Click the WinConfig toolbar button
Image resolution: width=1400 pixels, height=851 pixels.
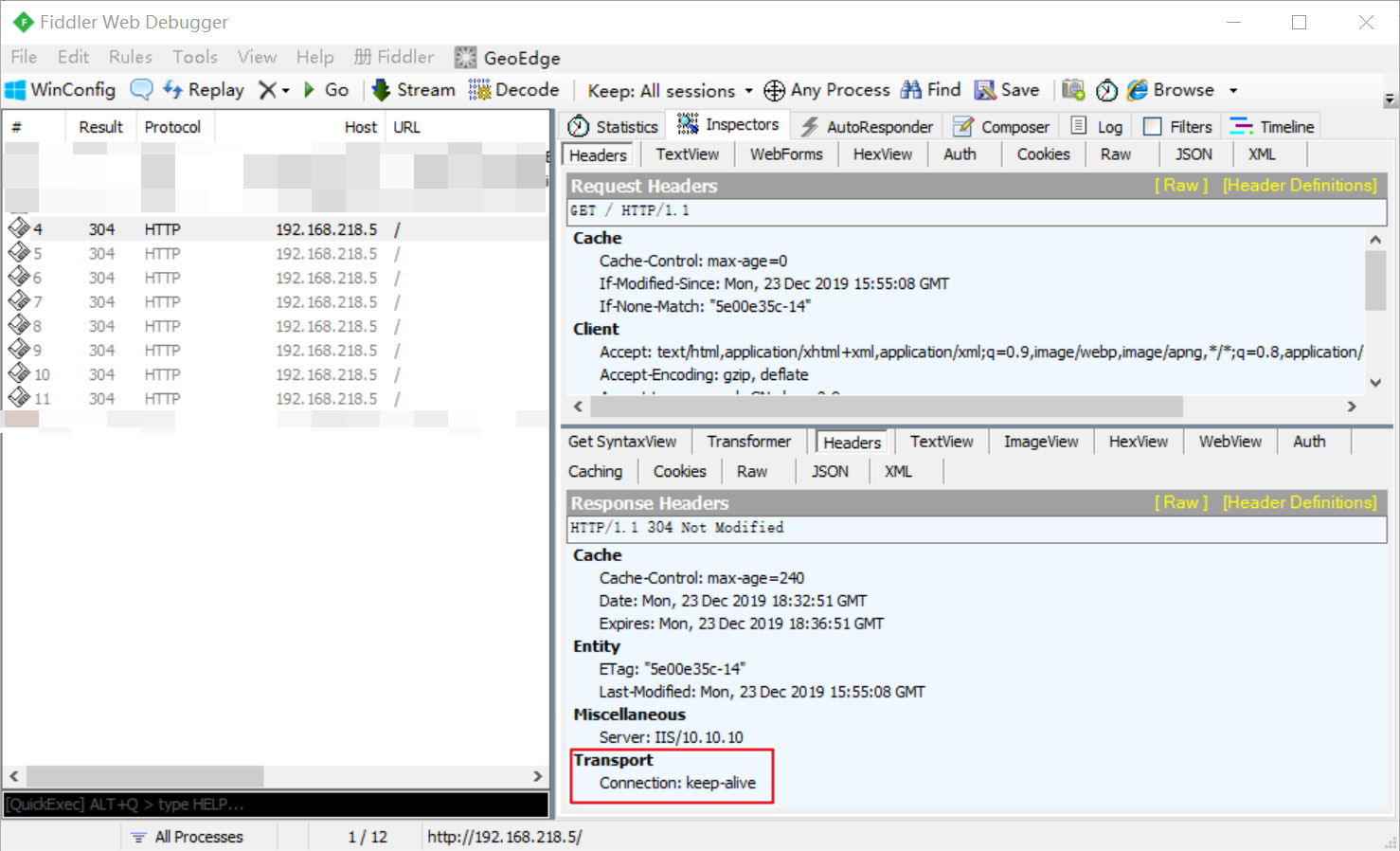point(61,90)
